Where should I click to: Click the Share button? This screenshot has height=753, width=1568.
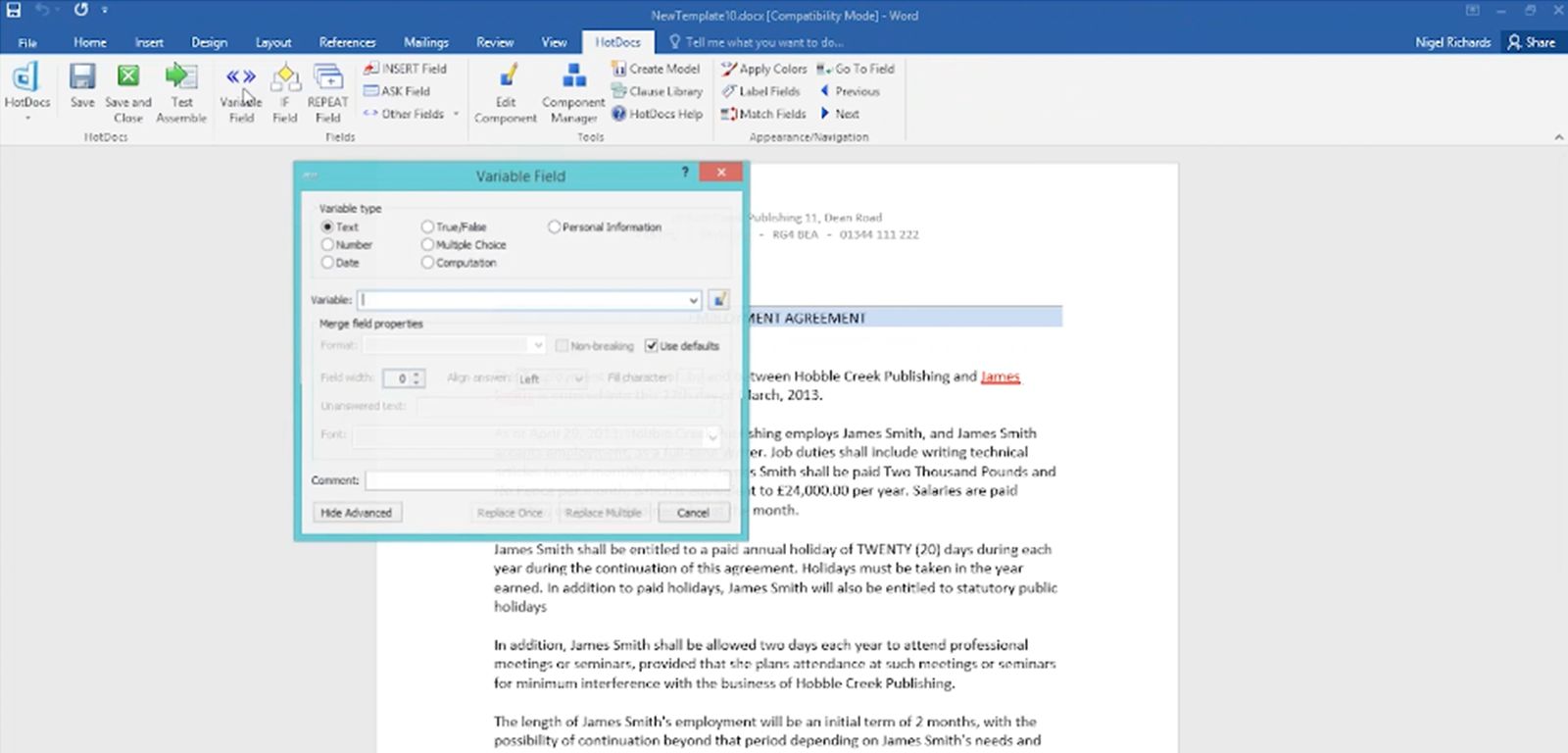[x=1532, y=42]
